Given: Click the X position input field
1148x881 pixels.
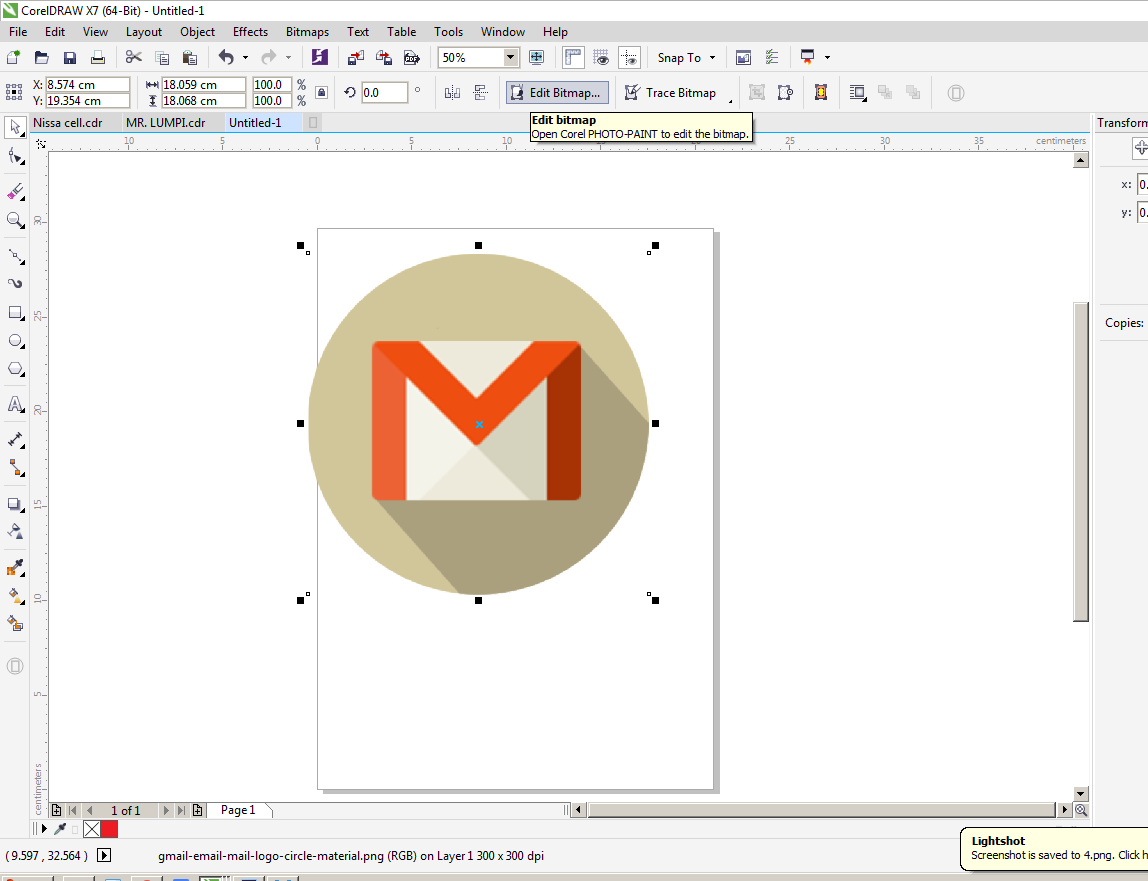Looking at the screenshot, I should pyautogui.click(x=87, y=84).
